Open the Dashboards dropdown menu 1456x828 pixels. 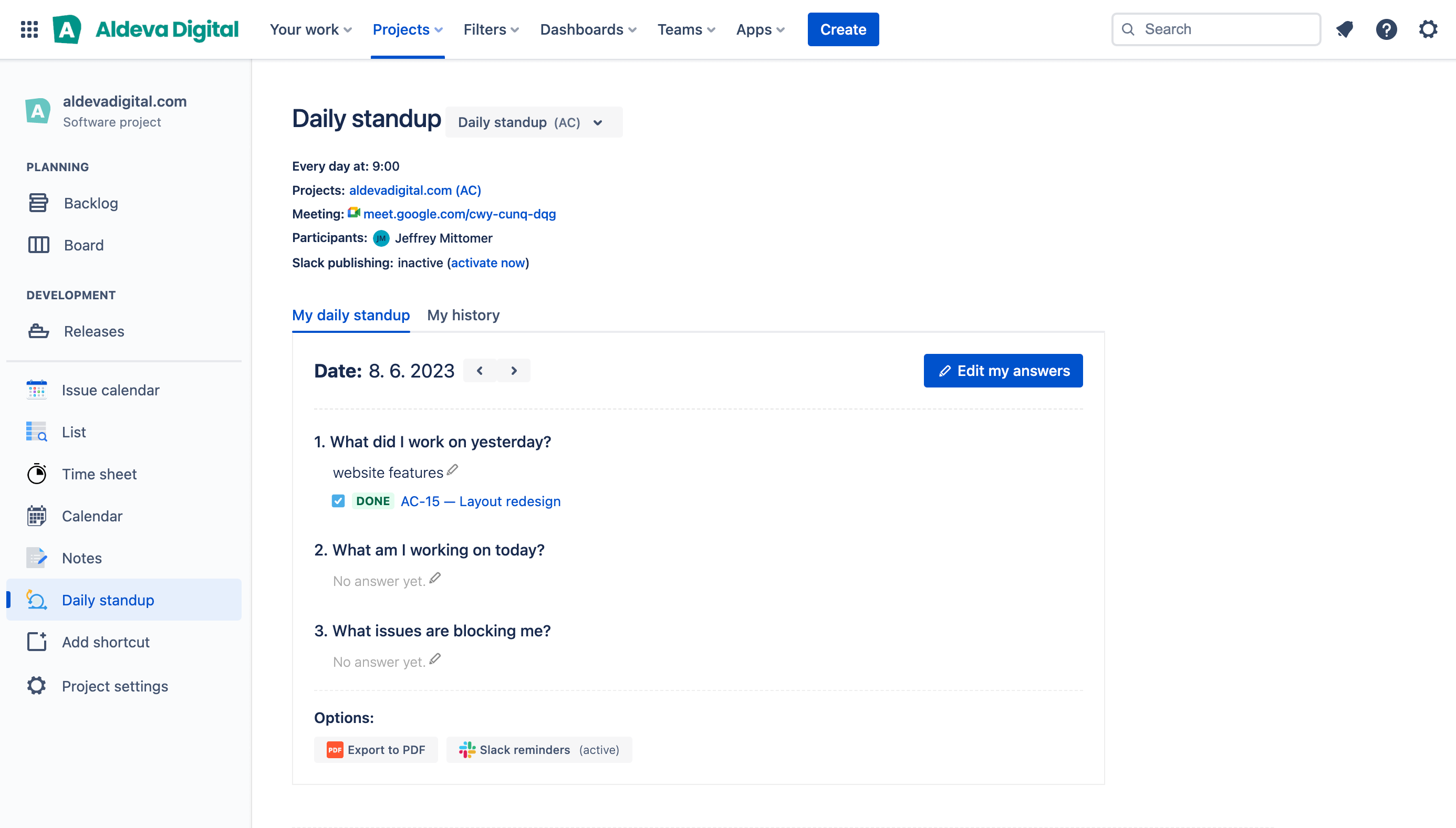(x=588, y=29)
